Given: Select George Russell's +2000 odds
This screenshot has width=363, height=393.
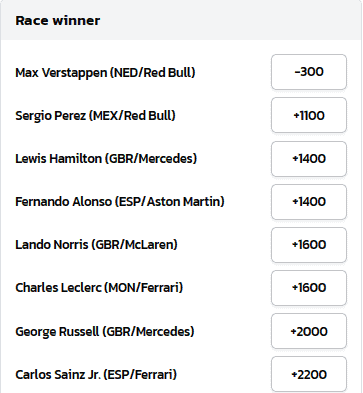Looking at the screenshot, I should click(x=309, y=331).
